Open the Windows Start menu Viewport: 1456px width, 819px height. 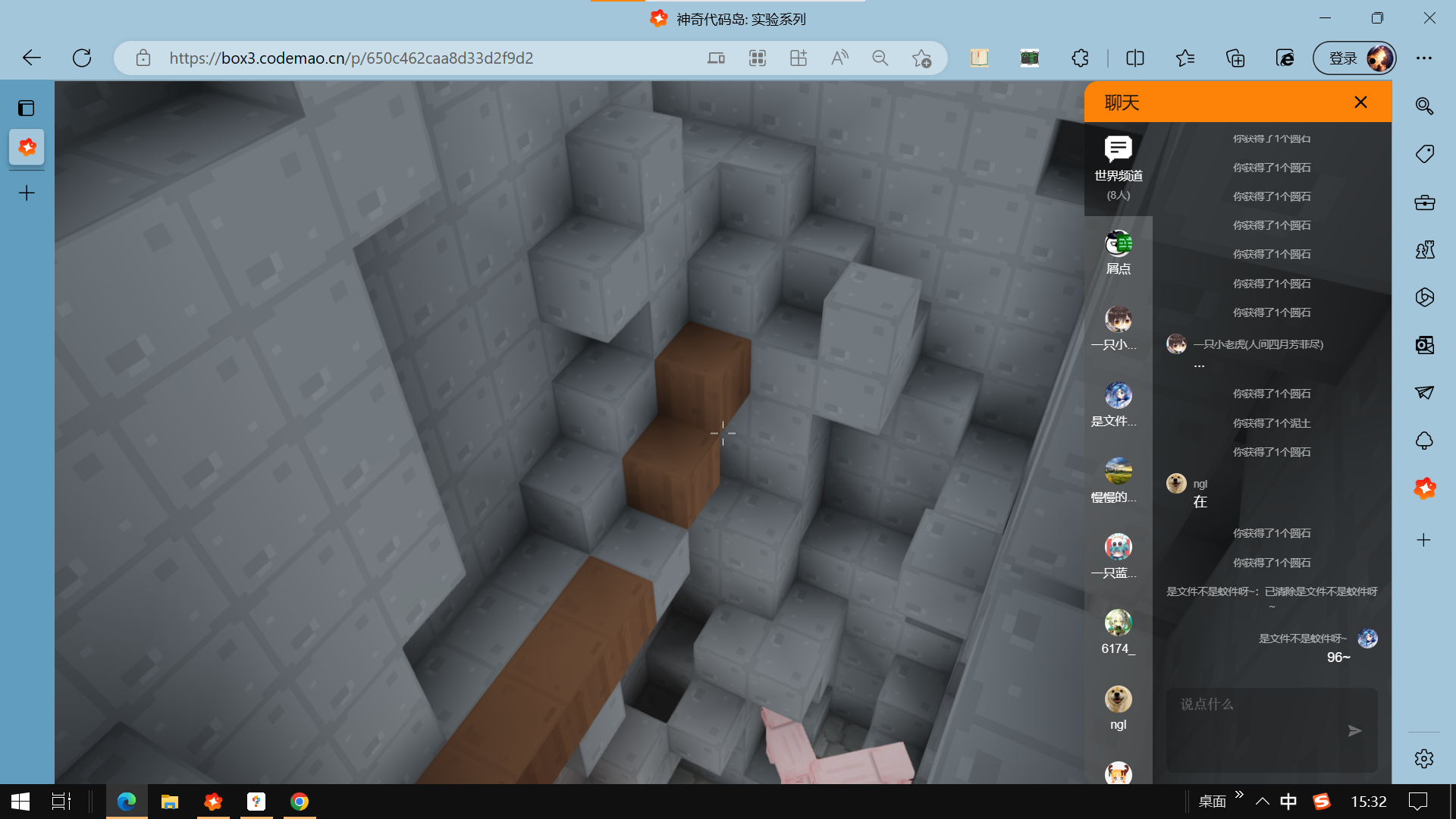[20, 802]
